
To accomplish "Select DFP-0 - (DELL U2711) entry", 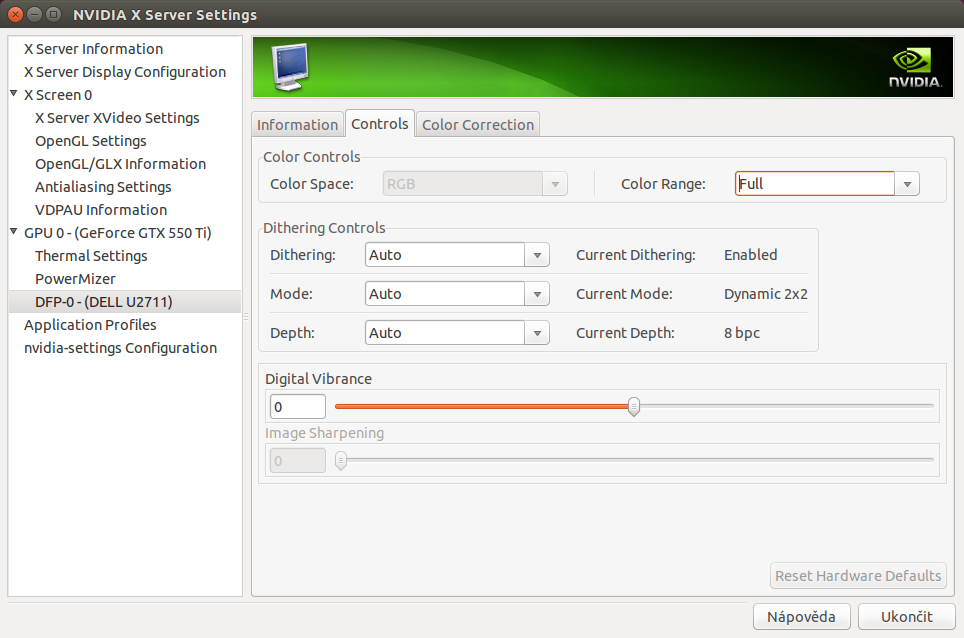I will click(125, 302).
